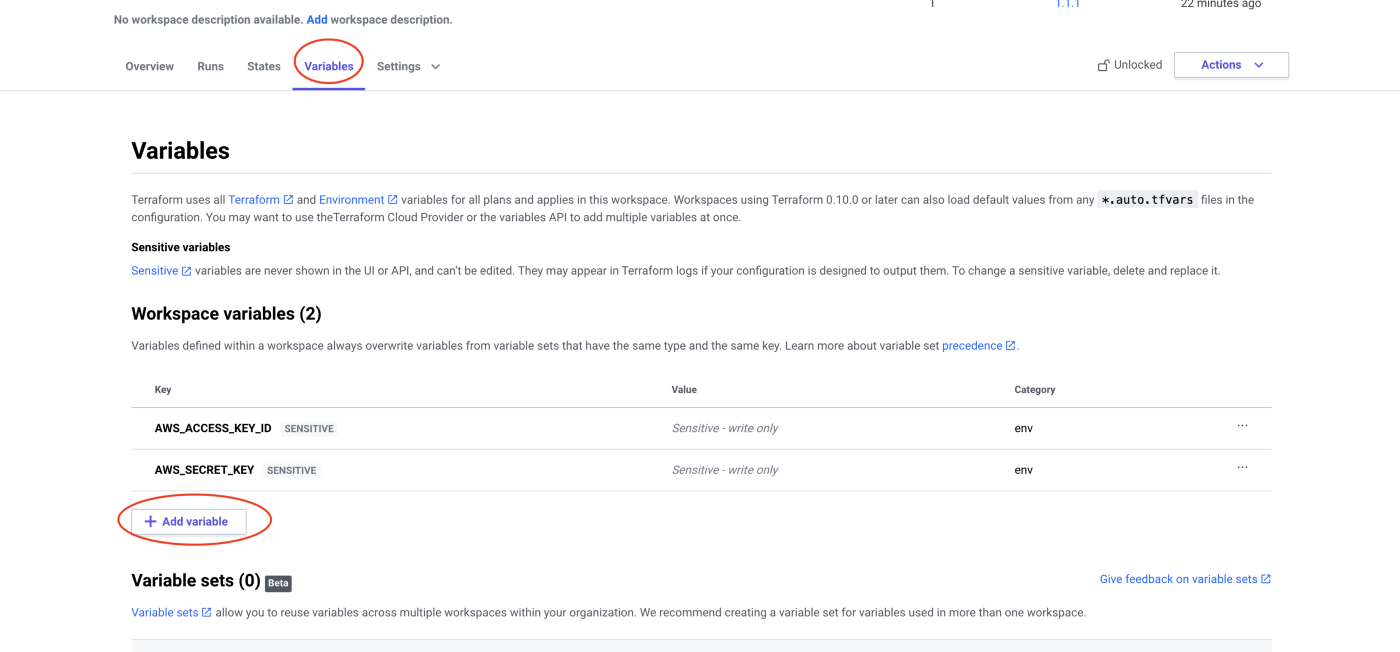Click external link icon beside Variable sets
Screen dimensions: 1400x652
click(x=206, y=613)
